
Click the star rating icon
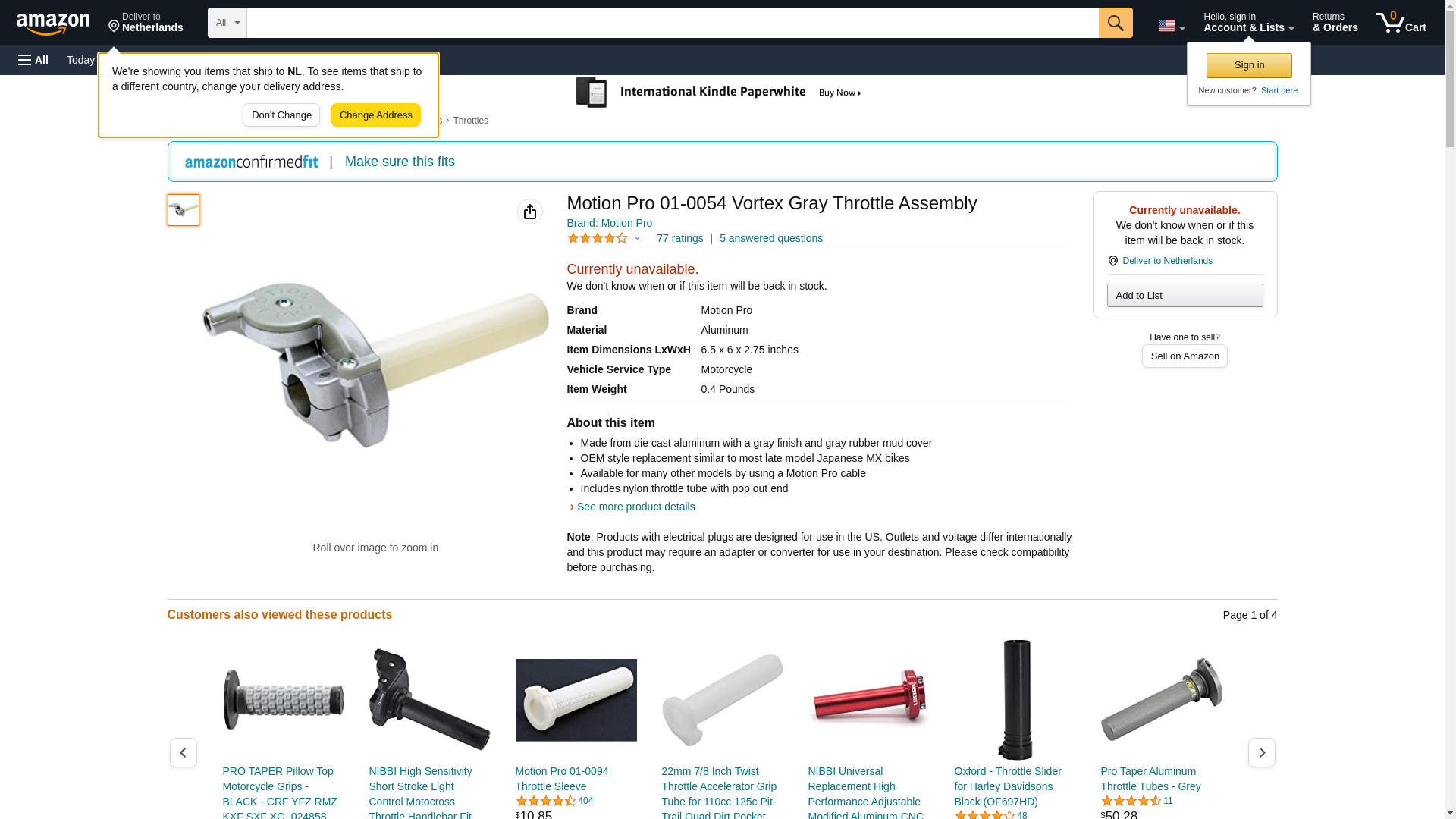pyautogui.click(x=598, y=238)
